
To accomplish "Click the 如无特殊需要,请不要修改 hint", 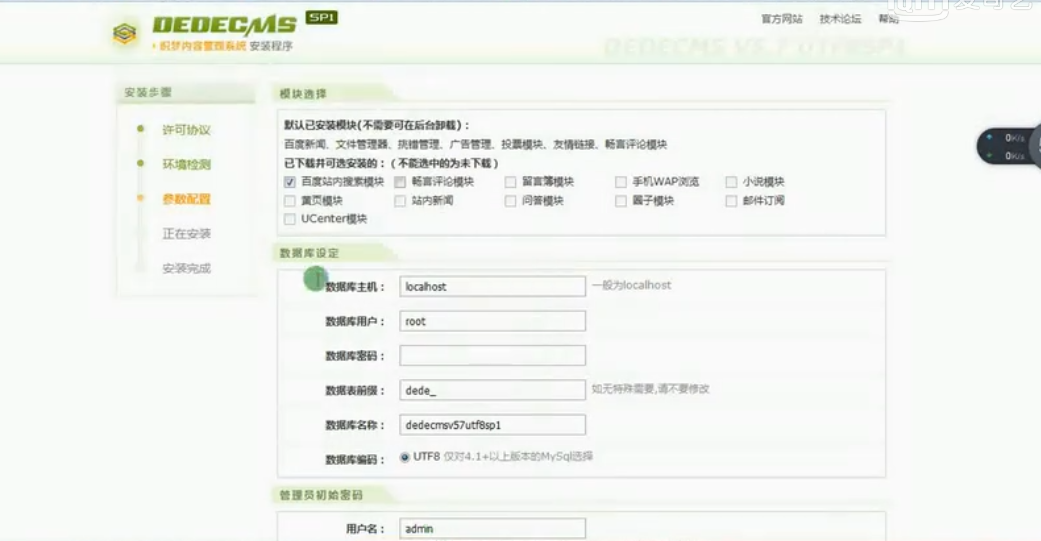I will click(x=650, y=389).
